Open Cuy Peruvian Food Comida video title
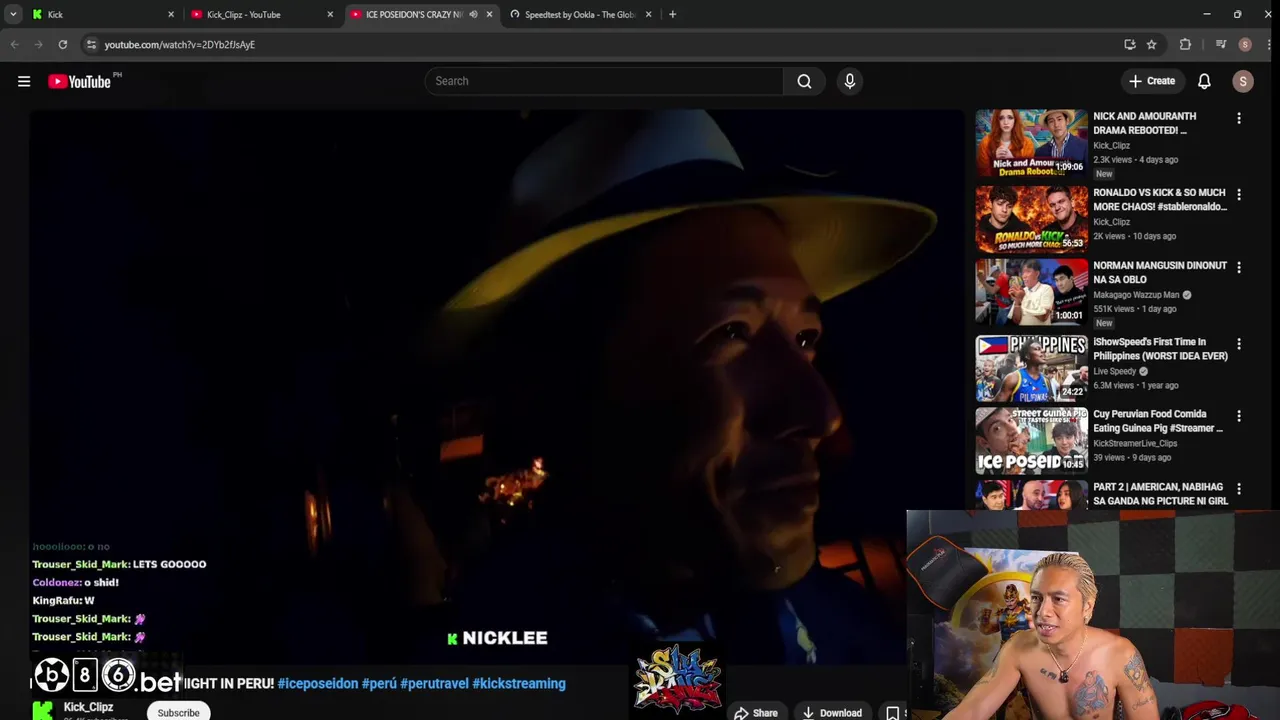1280x720 pixels. 1158,421
